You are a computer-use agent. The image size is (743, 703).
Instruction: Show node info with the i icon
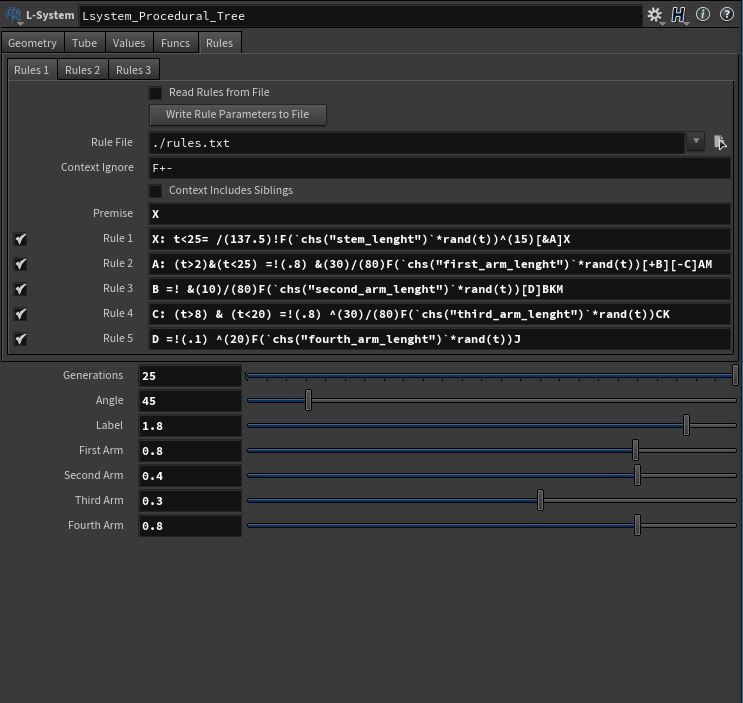(703, 15)
